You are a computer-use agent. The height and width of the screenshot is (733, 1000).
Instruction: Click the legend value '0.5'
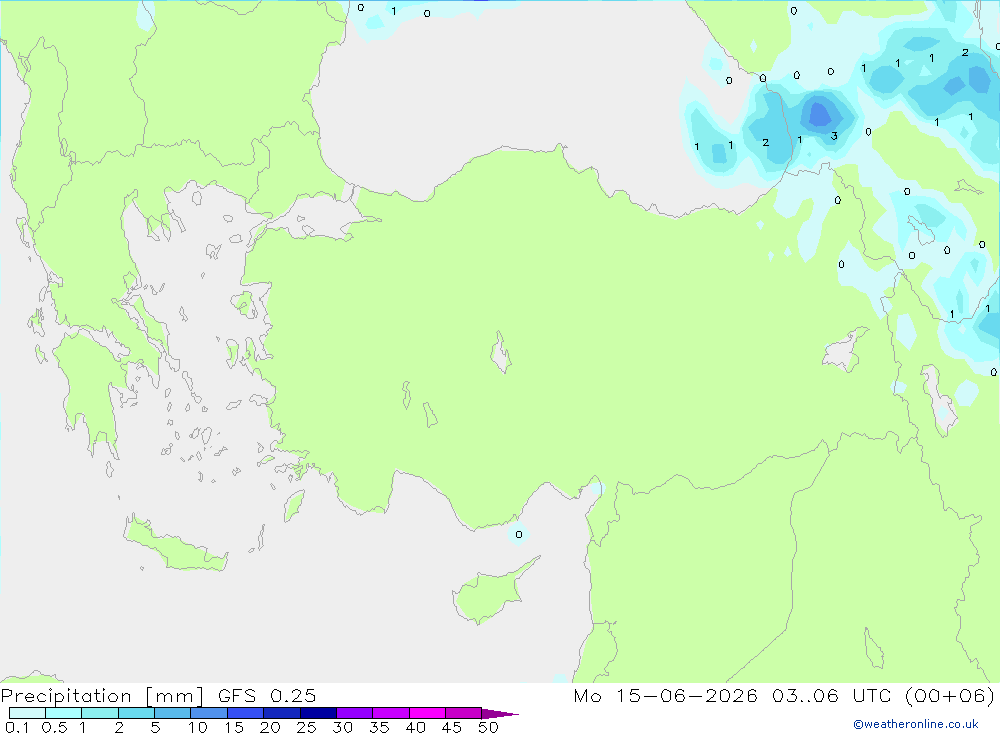(x=54, y=727)
